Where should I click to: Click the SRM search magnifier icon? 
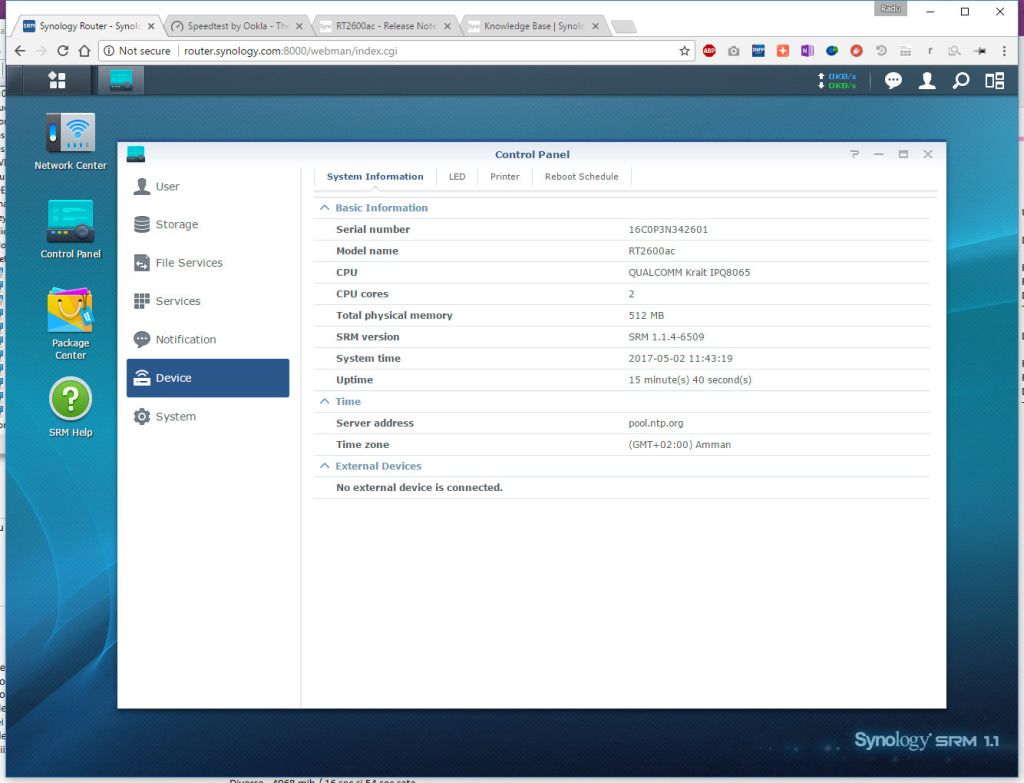click(960, 81)
